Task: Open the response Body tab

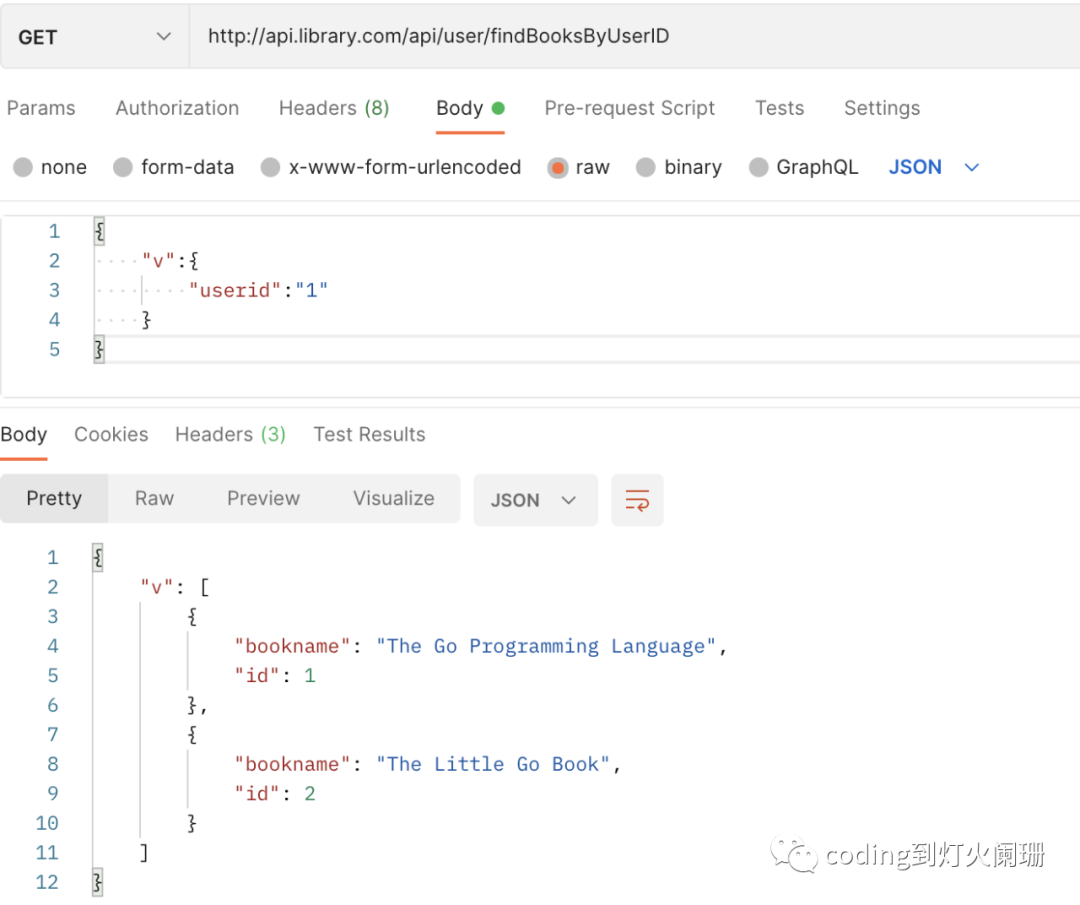Action: pos(23,435)
